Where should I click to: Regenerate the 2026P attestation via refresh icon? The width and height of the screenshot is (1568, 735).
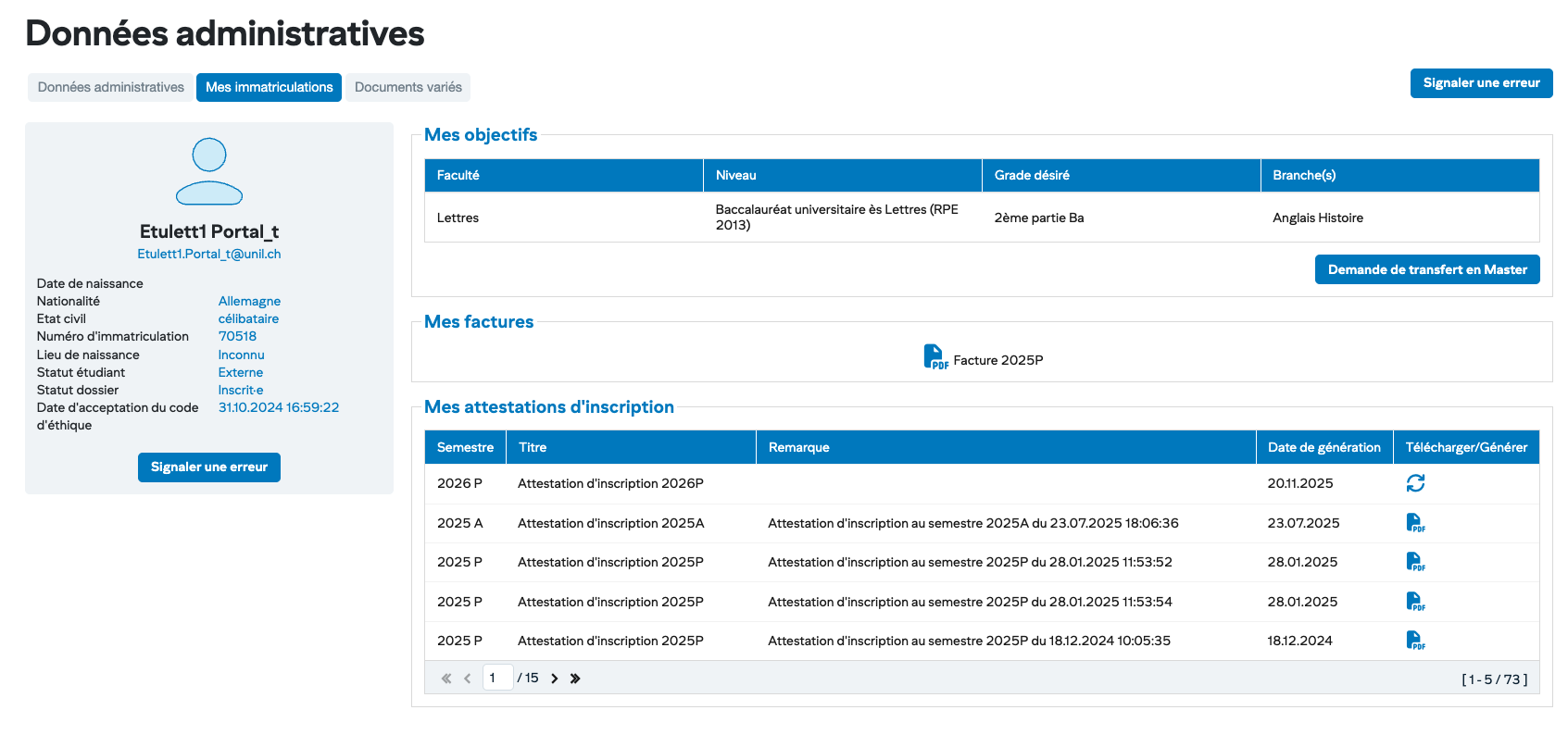1415,483
